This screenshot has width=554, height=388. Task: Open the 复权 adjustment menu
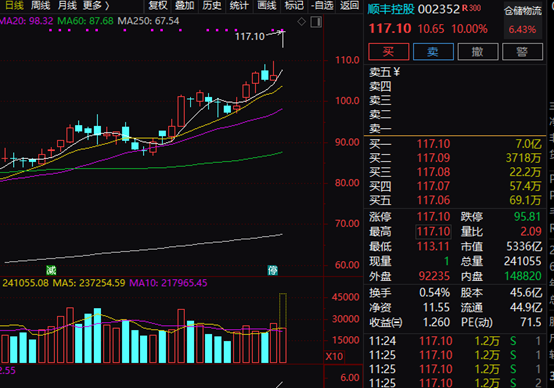pos(158,5)
